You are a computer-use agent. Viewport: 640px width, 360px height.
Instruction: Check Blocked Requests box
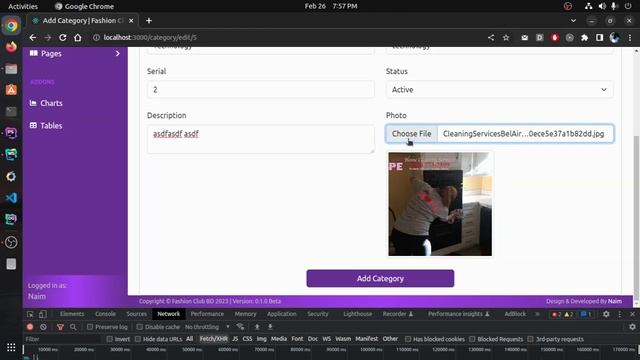472,339
